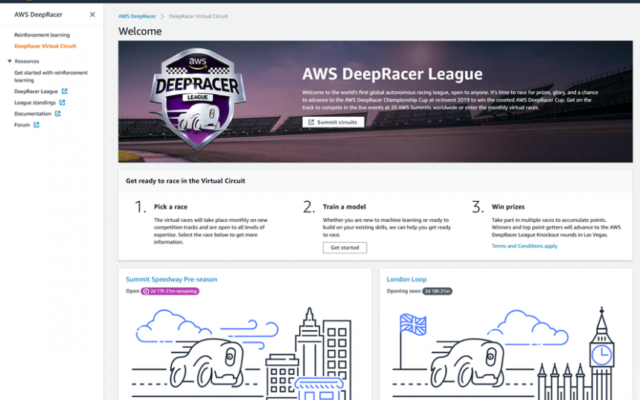Image resolution: width=640 pixels, height=400 pixels.
Task: Open Summit circuits button in banner
Action: coord(333,122)
